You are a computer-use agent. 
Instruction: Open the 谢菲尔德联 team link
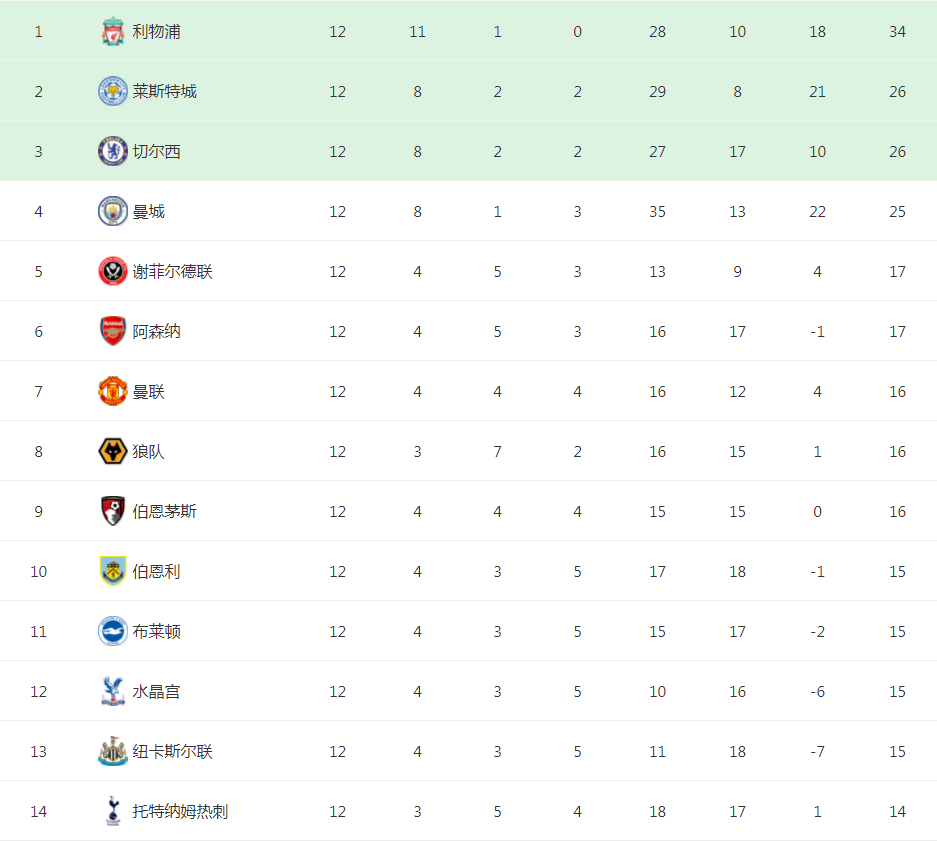[173, 271]
